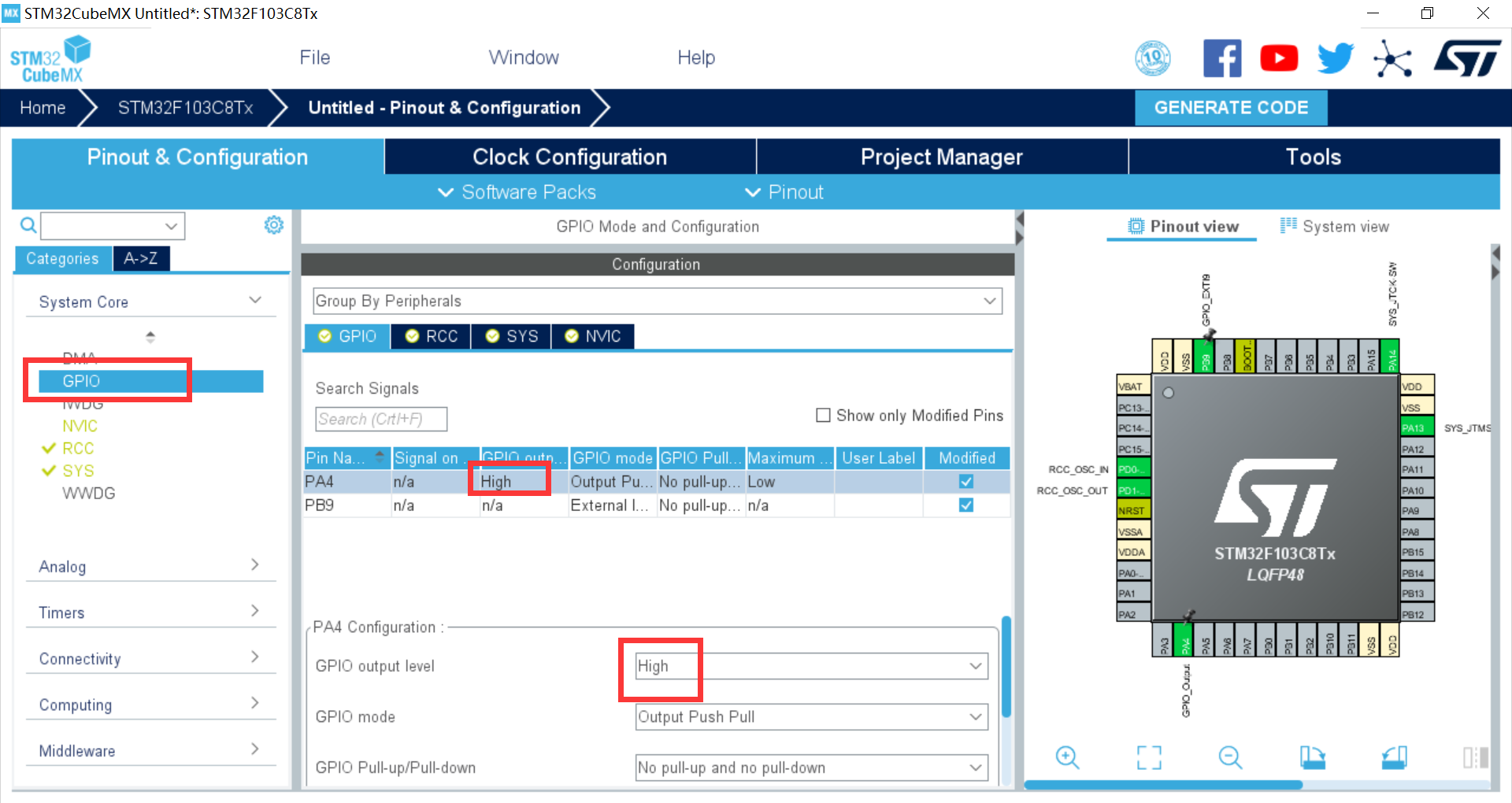Select the SYS peripheral tab

[512, 336]
